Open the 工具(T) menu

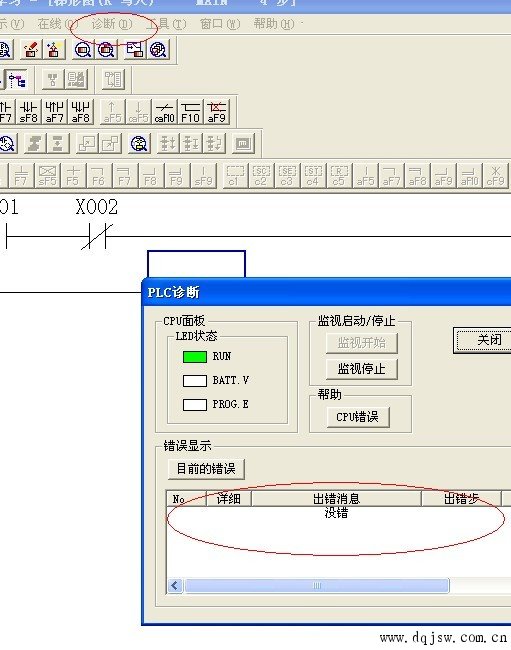[x=167, y=24]
